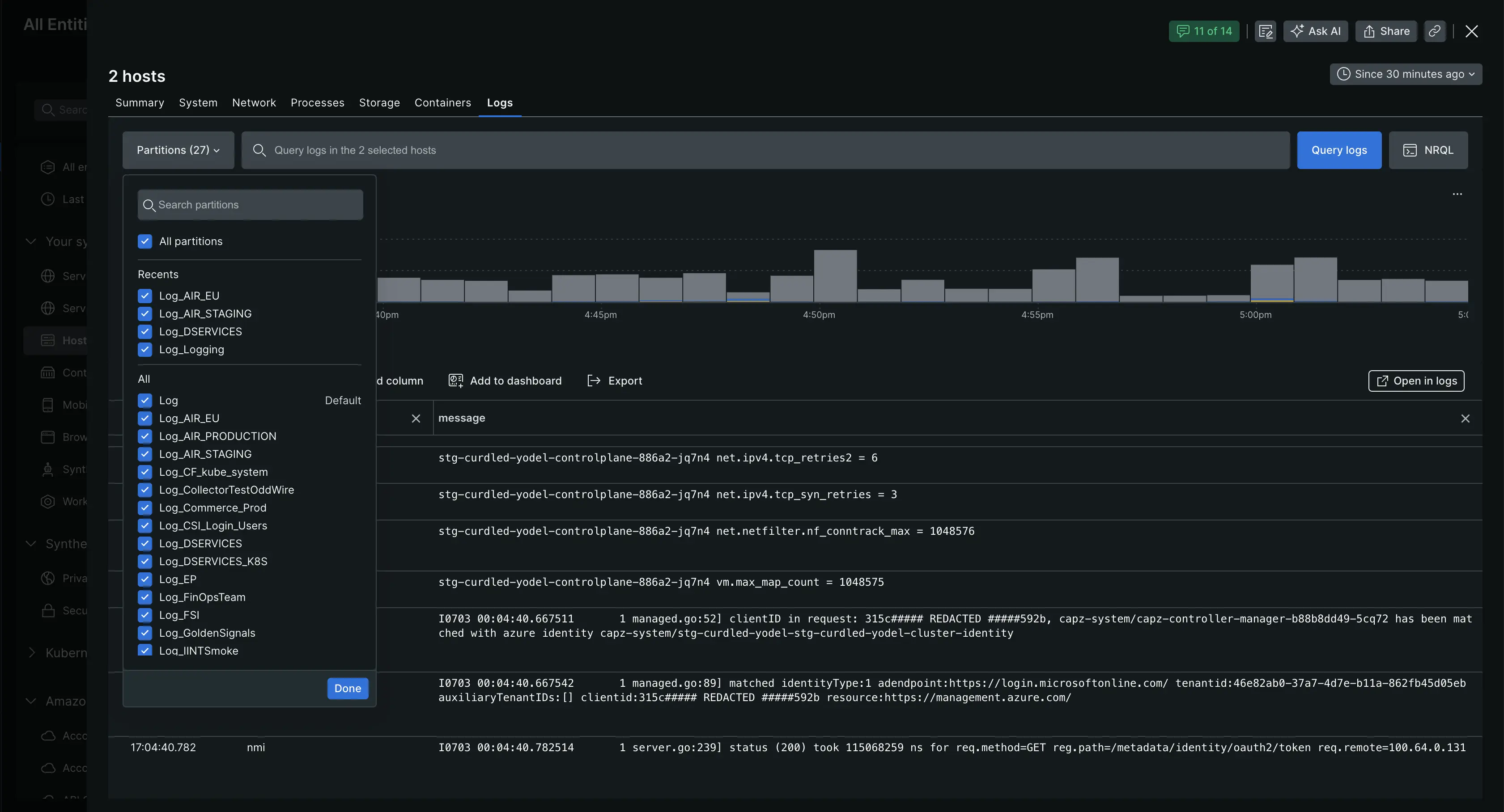Open the Partitions (27) dropdown
Viewport: 1504px width, 812px height.
coord(178,150)
